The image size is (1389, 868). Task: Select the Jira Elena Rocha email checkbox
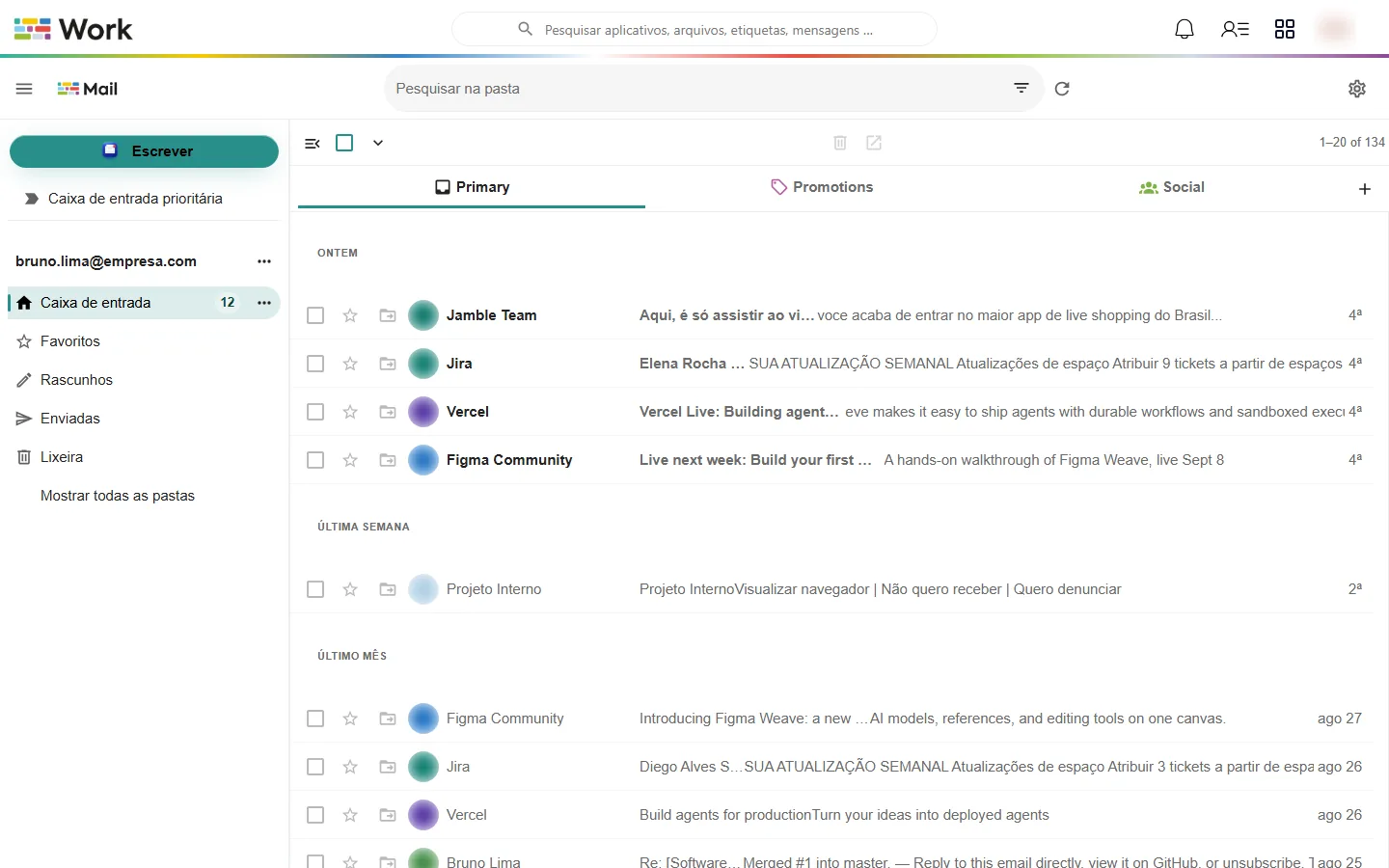click(315, 364)
